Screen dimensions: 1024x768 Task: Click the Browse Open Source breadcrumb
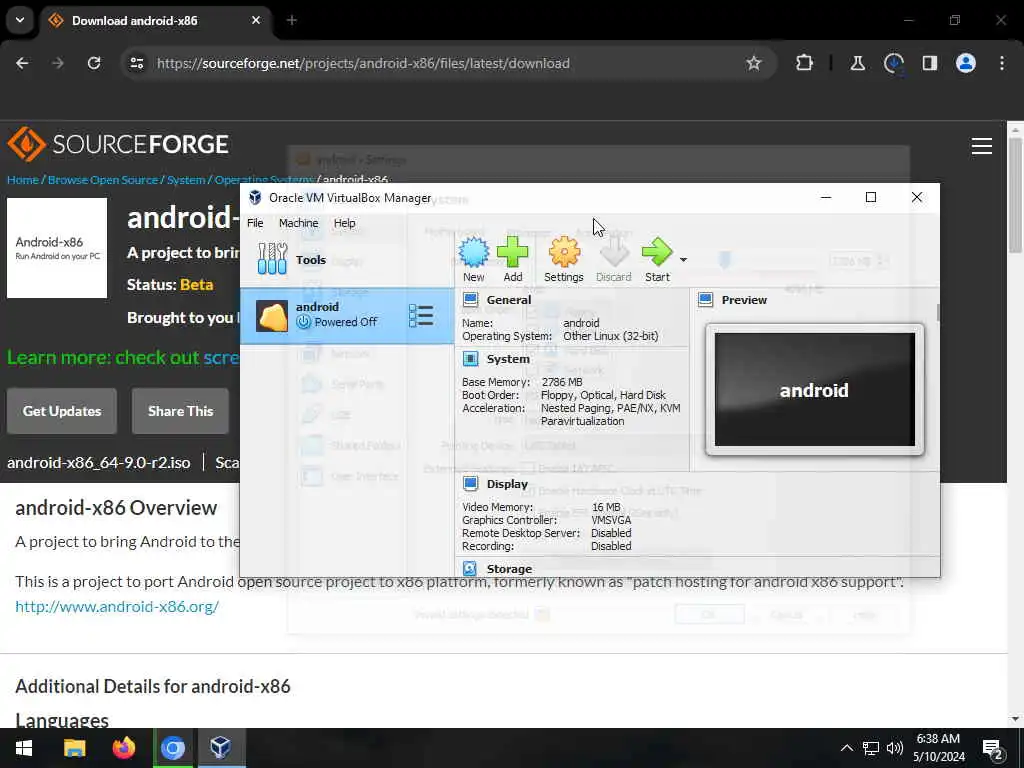click(103, 180)
